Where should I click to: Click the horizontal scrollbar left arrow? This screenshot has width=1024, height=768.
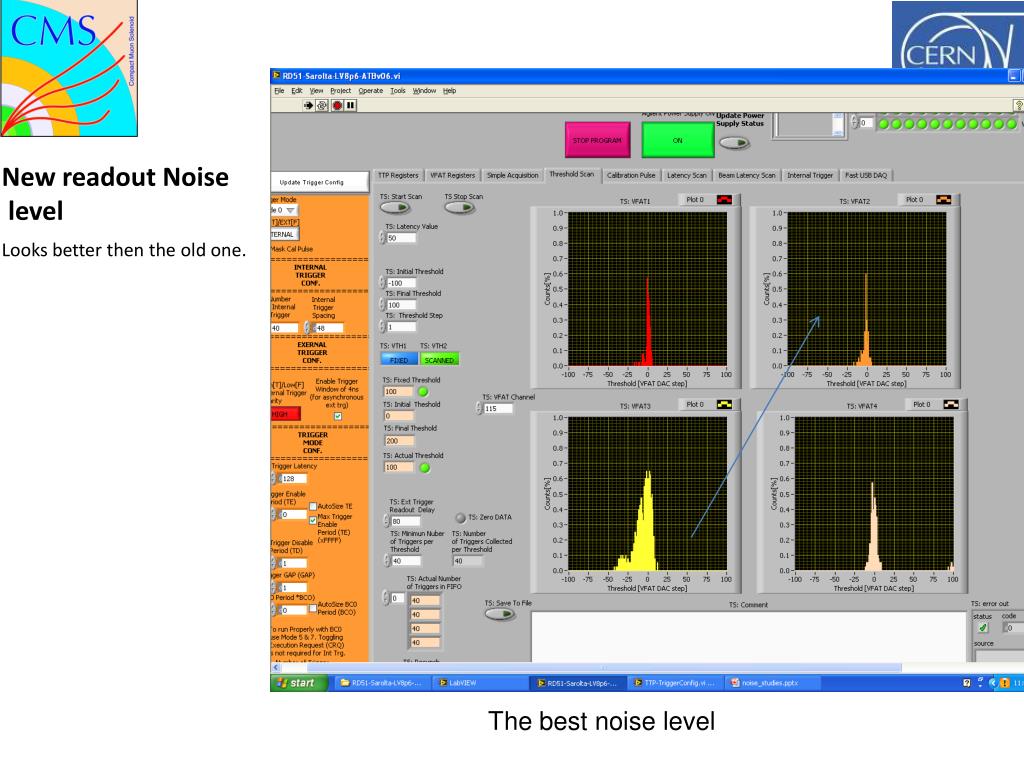click(x=276, y=667)
